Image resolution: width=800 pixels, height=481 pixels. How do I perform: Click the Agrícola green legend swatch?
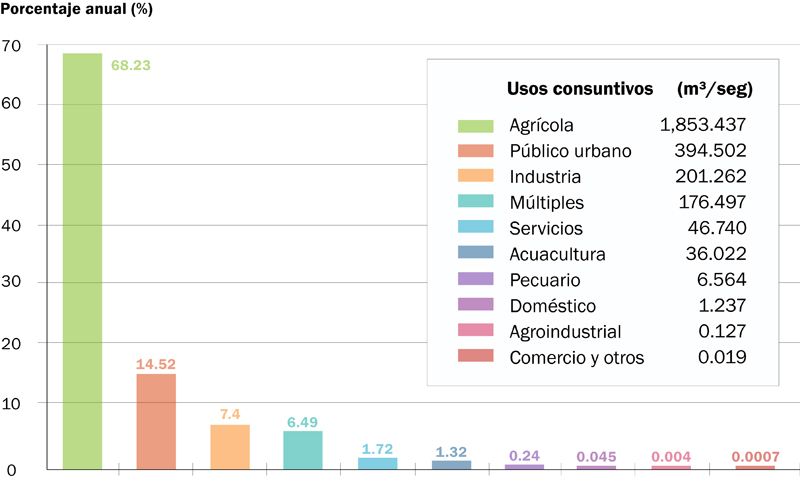(477, 126)
